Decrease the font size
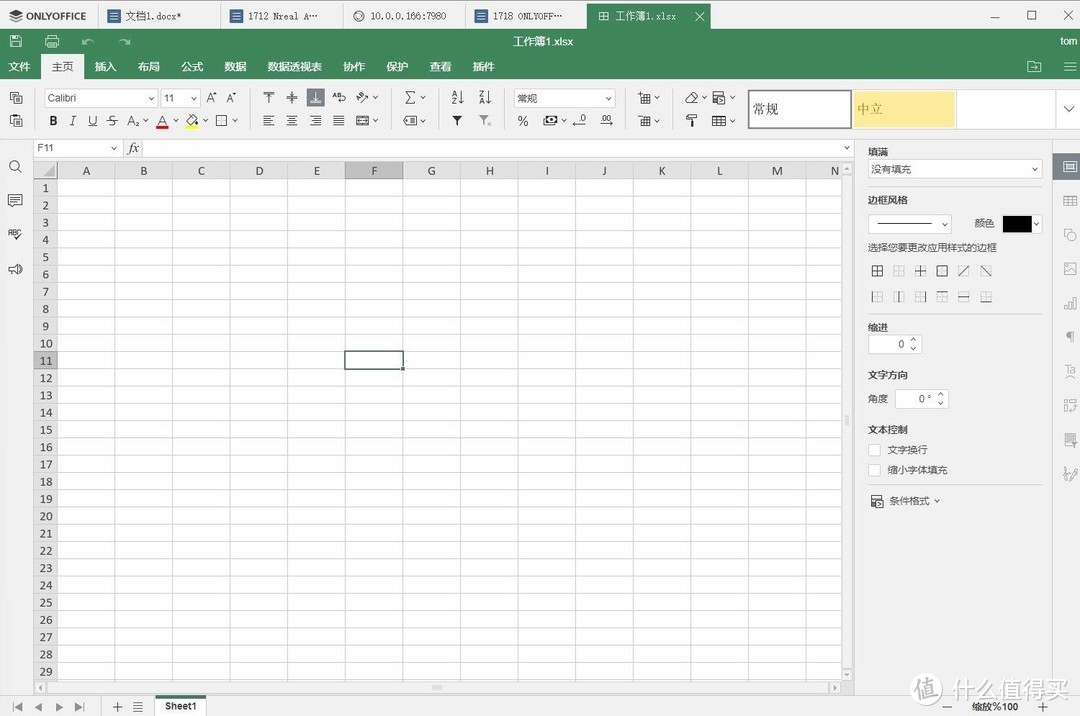The height and width of the screenshot is (716, 1080). point(231,98)
